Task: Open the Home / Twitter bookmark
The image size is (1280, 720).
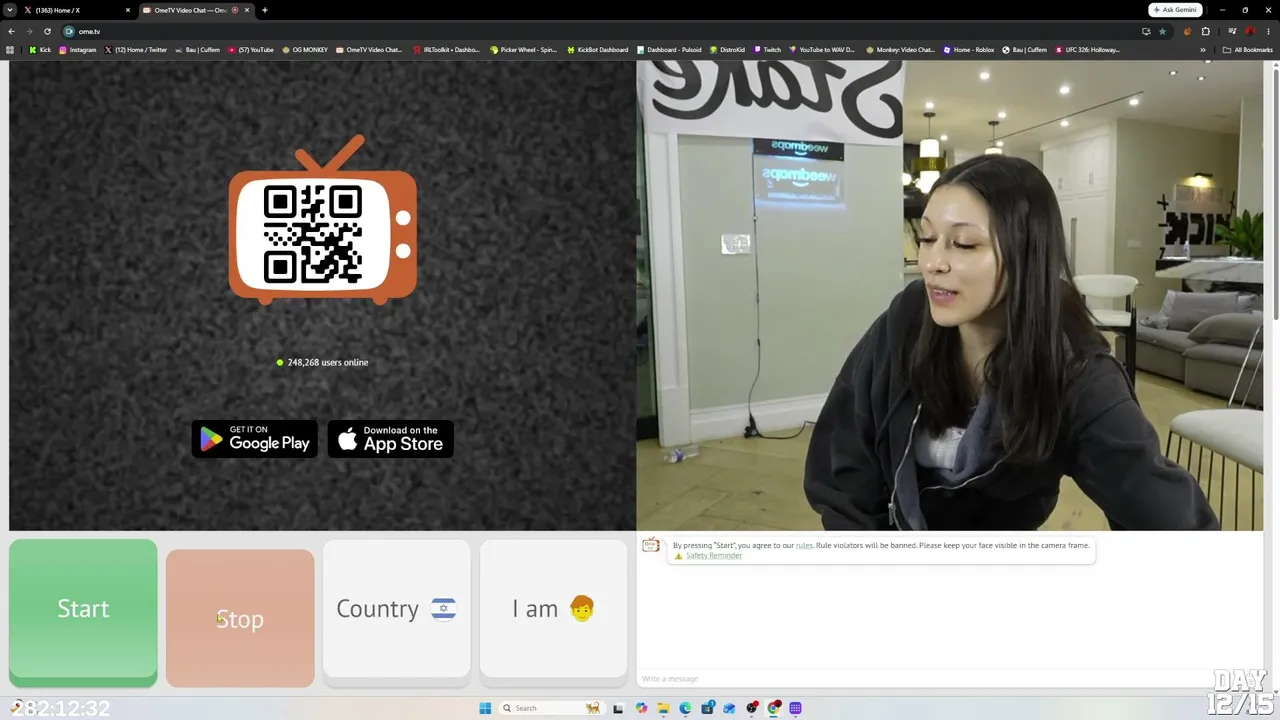Action: [x=136, y=50]
